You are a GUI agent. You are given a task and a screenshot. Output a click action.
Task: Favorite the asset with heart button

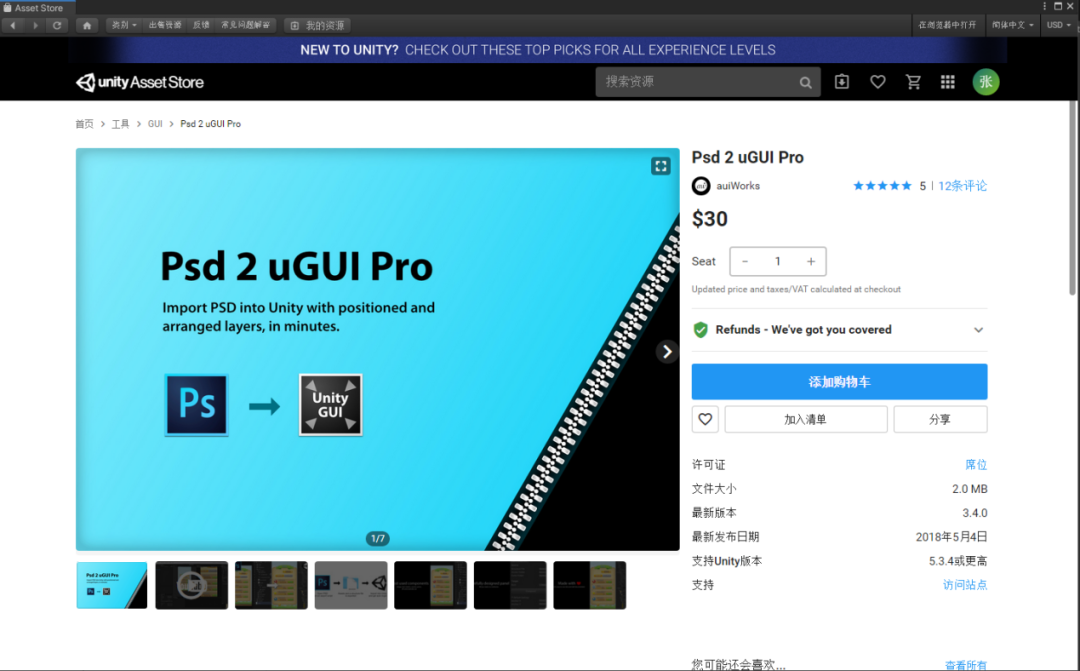(705, 419)
